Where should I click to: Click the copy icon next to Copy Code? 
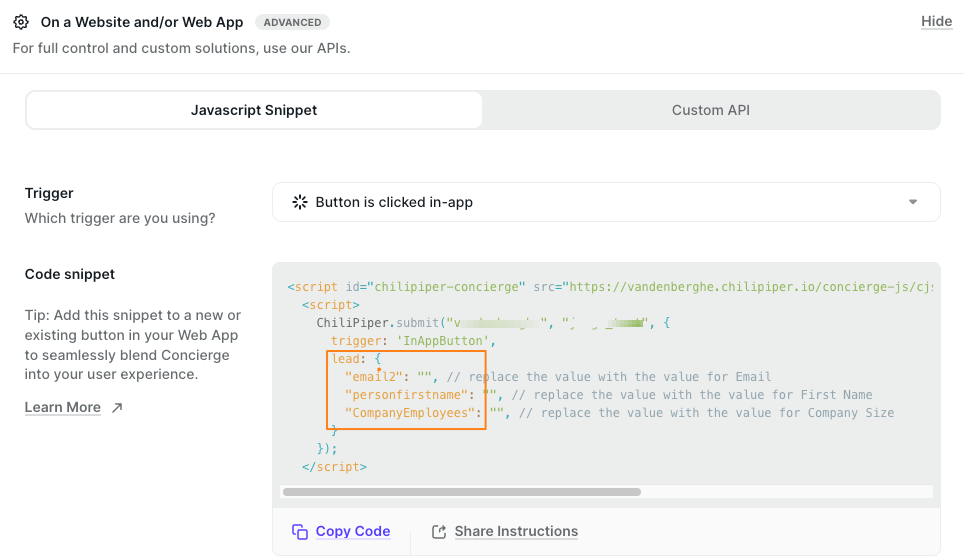299,532
